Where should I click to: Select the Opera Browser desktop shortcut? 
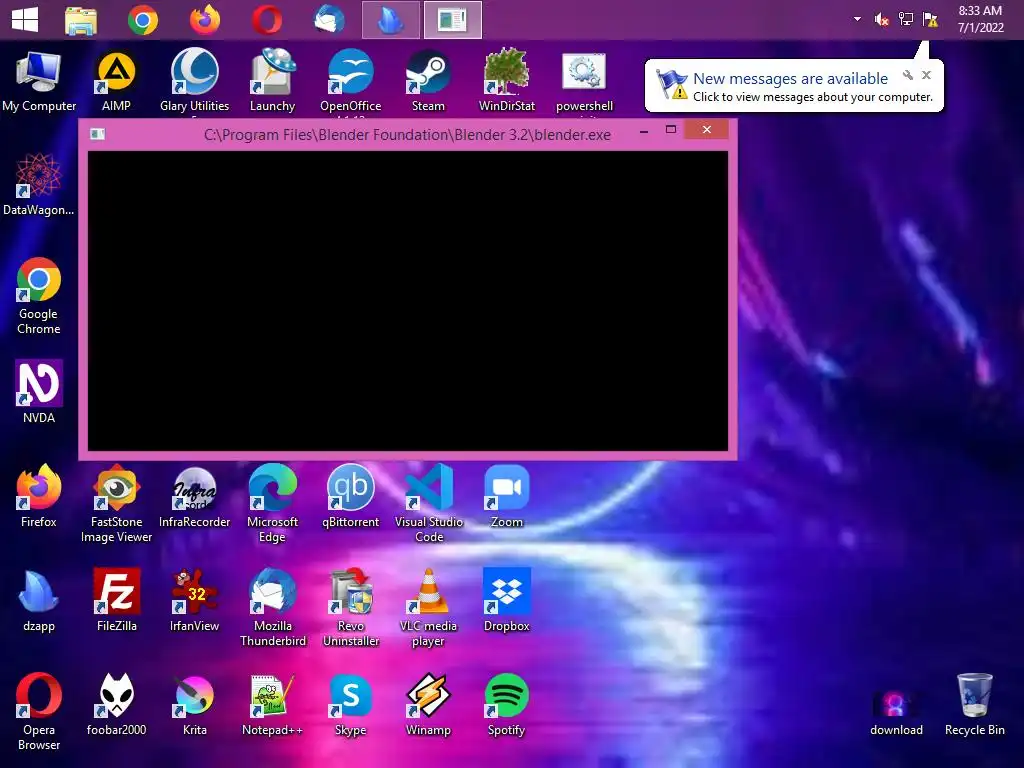tap(39, 711)
